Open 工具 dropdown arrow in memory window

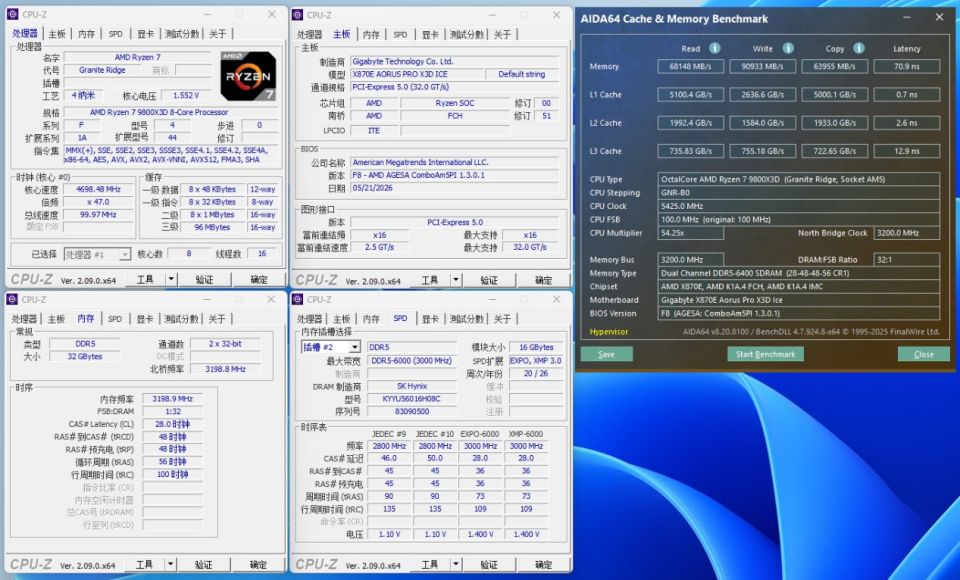tap(170, 564)
